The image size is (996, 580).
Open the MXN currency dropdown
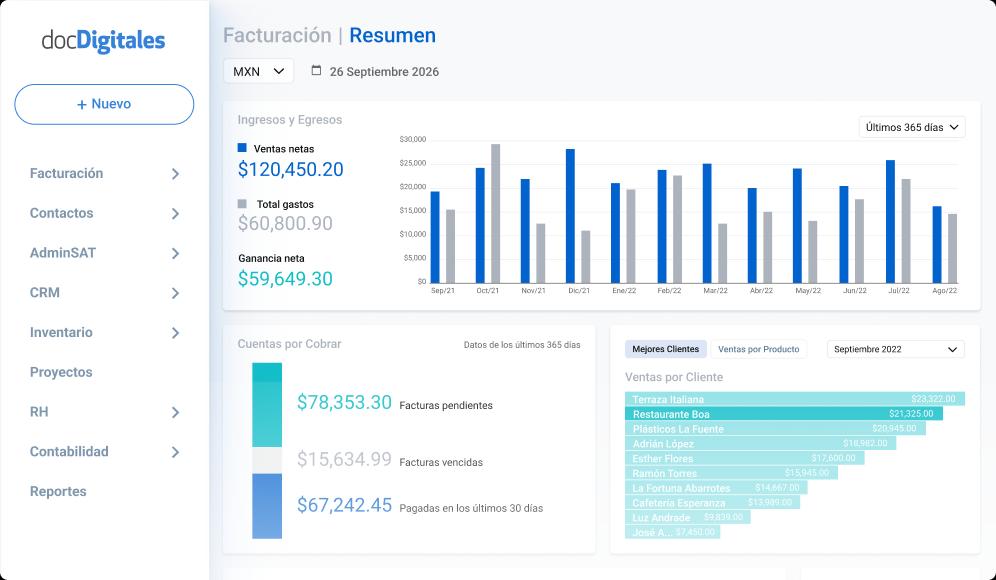click(259, 71)
